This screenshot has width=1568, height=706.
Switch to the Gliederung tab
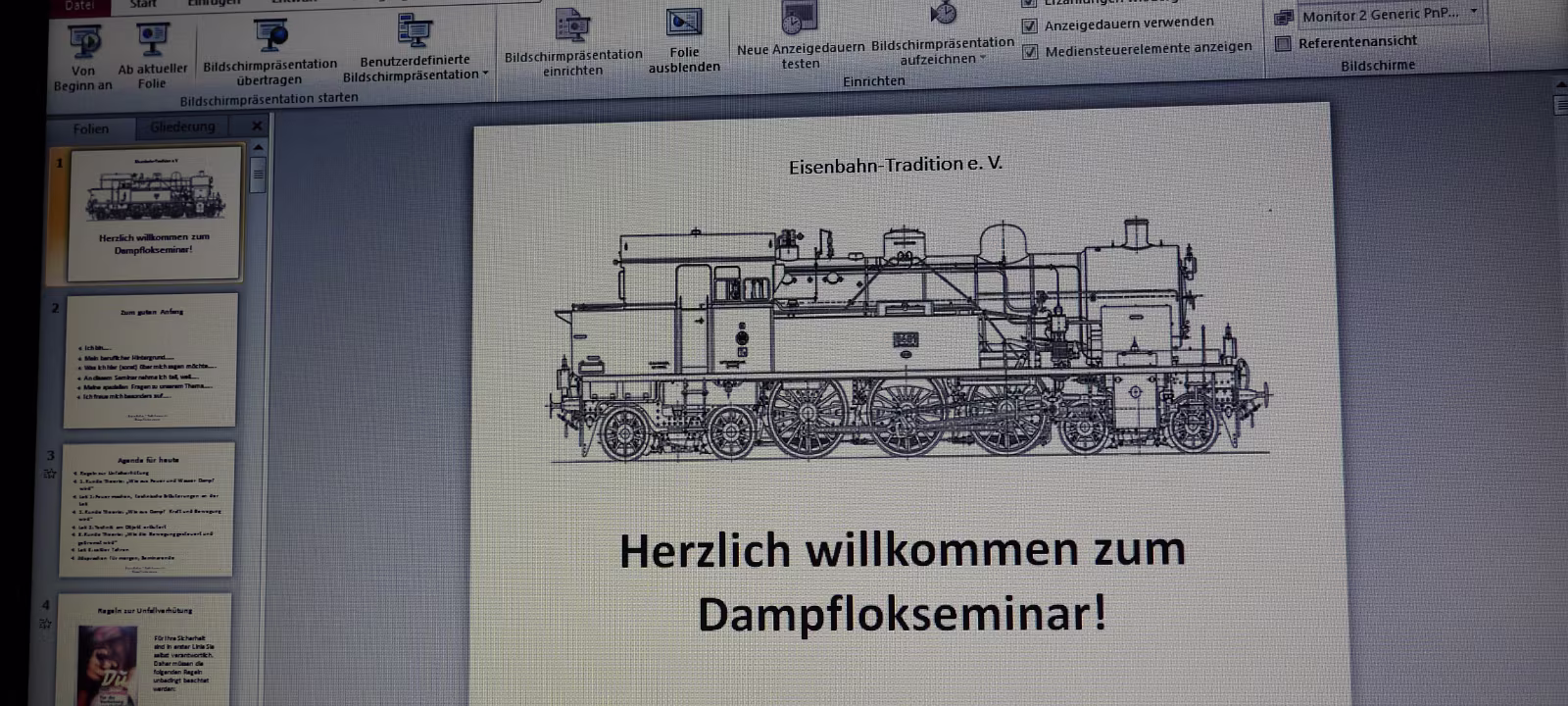pos(182,126)
